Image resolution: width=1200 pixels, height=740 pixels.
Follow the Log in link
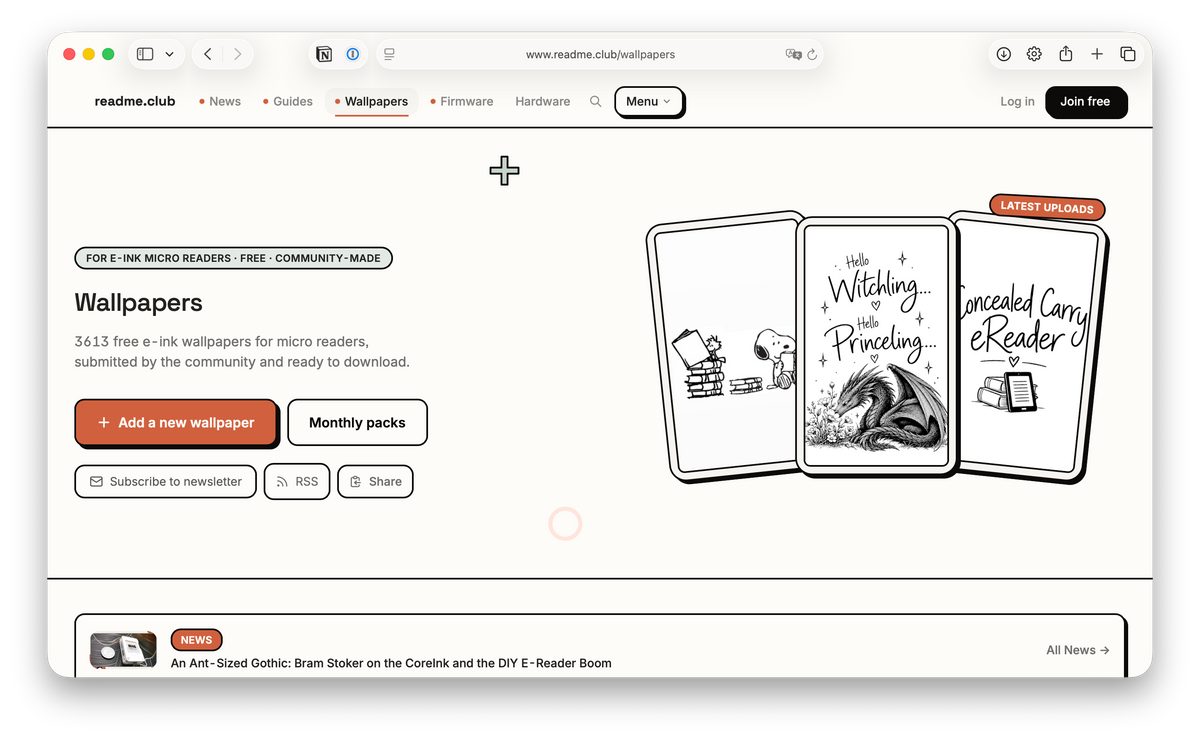[1017, 101]
